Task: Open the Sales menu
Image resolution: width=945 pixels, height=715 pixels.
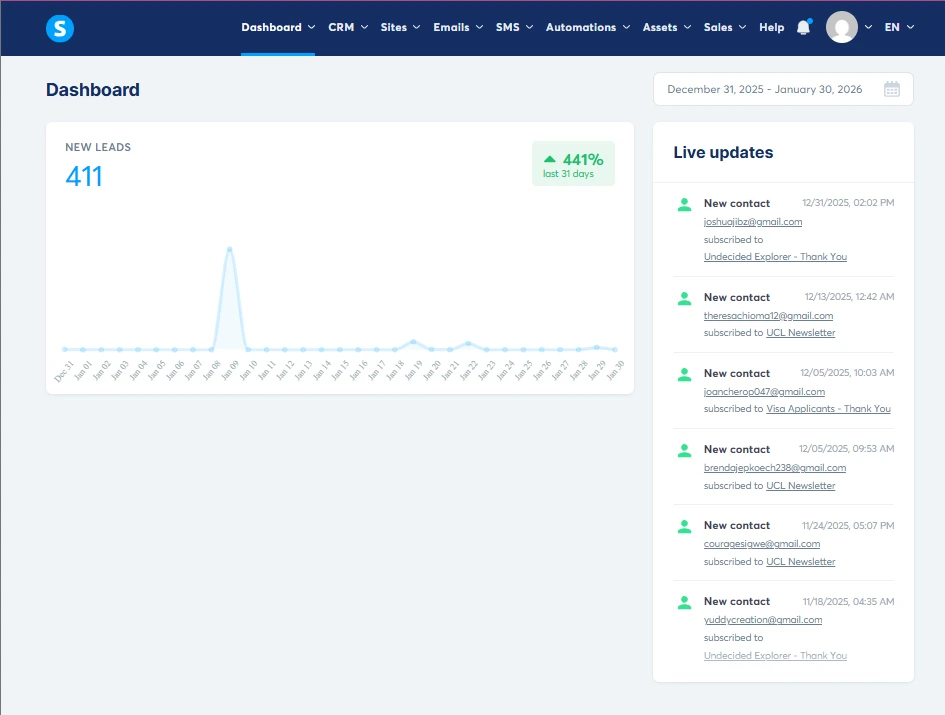Action: (x=718, y=27)
